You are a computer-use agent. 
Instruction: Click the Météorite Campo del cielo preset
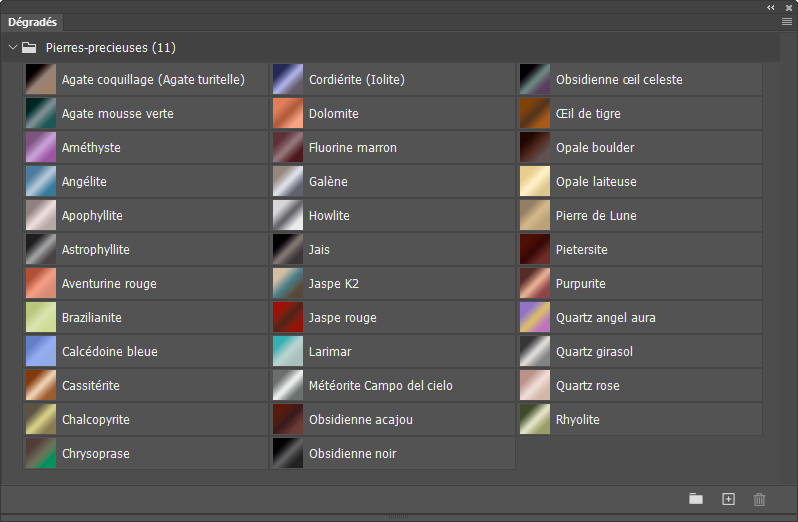[x=288, y=386]
